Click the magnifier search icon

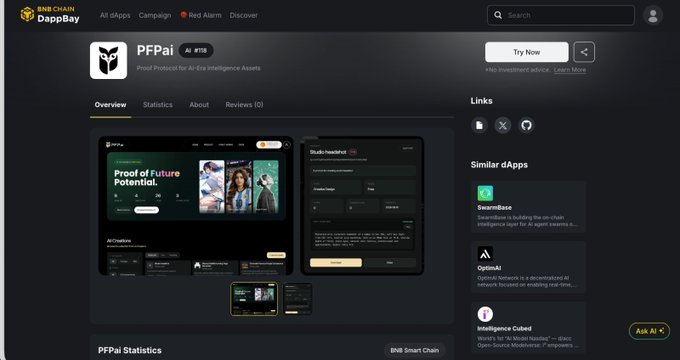pos(498,15)
